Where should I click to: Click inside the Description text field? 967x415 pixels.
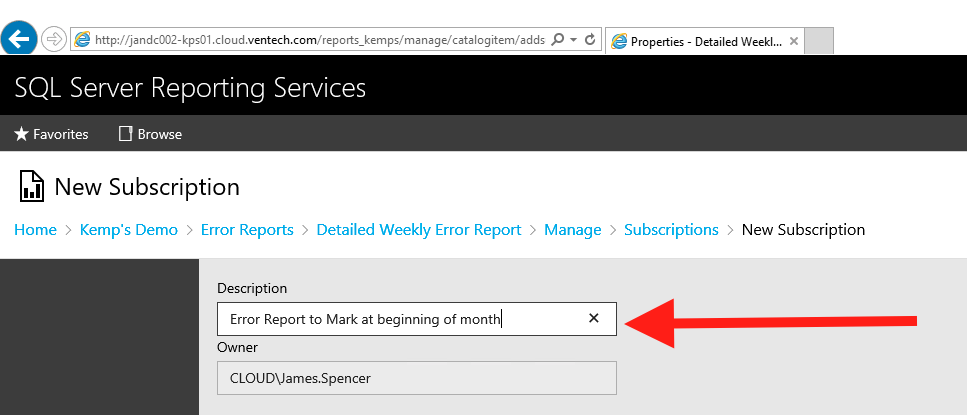tap(400, 319)
